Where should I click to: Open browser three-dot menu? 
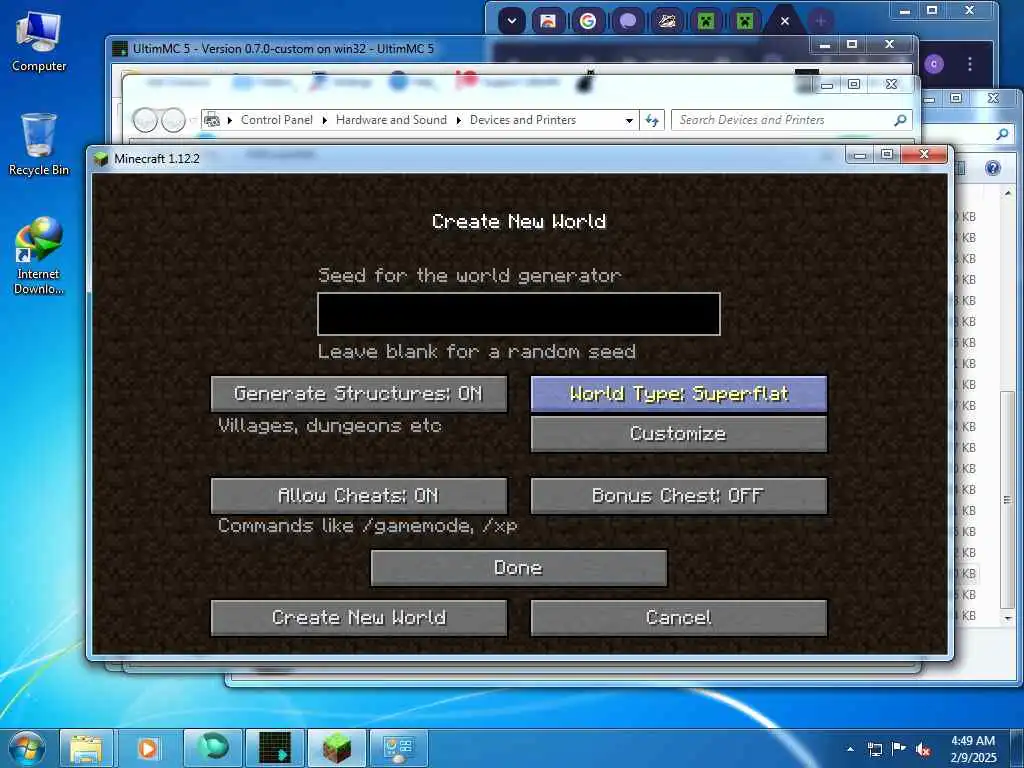click(x=970, y=64)
